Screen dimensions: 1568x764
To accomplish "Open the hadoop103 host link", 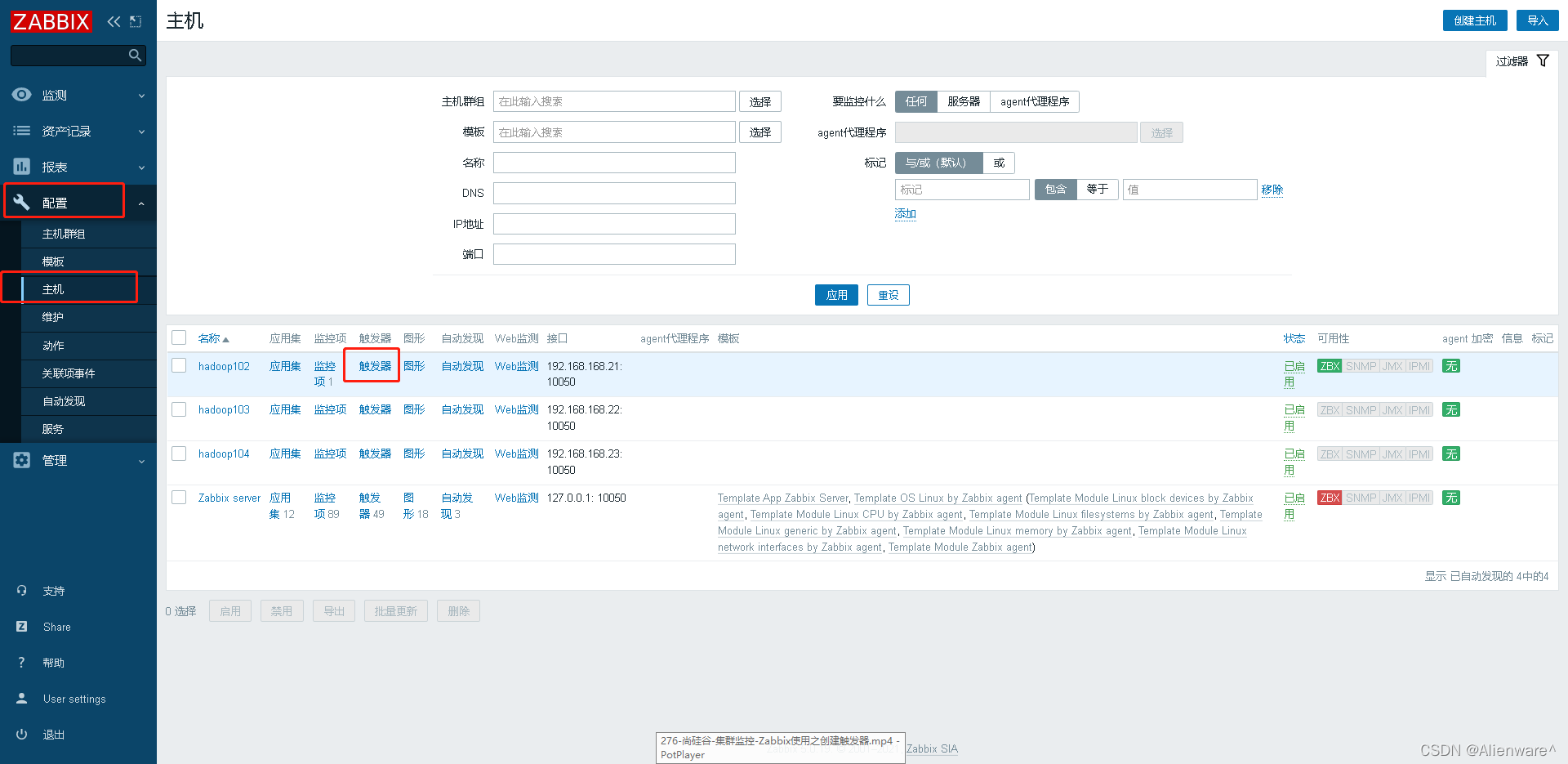I will (224, 409).
